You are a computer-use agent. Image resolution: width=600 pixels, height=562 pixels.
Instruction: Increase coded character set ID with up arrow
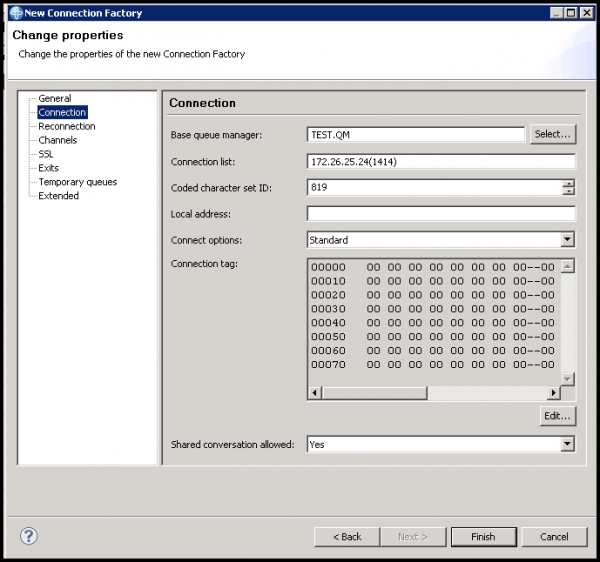(568, 183)
